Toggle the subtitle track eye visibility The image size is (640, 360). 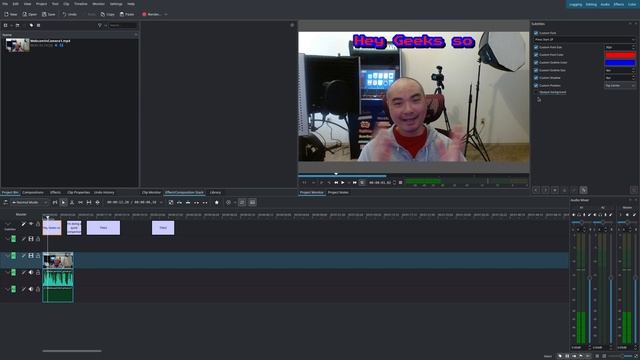[x=31, y=224]
